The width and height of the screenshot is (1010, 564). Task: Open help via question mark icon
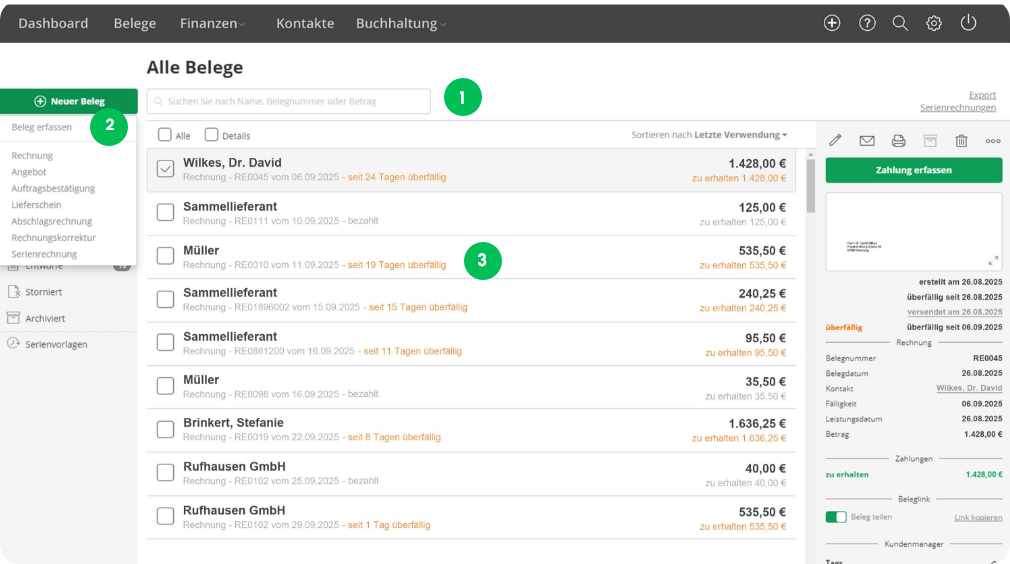867,23
